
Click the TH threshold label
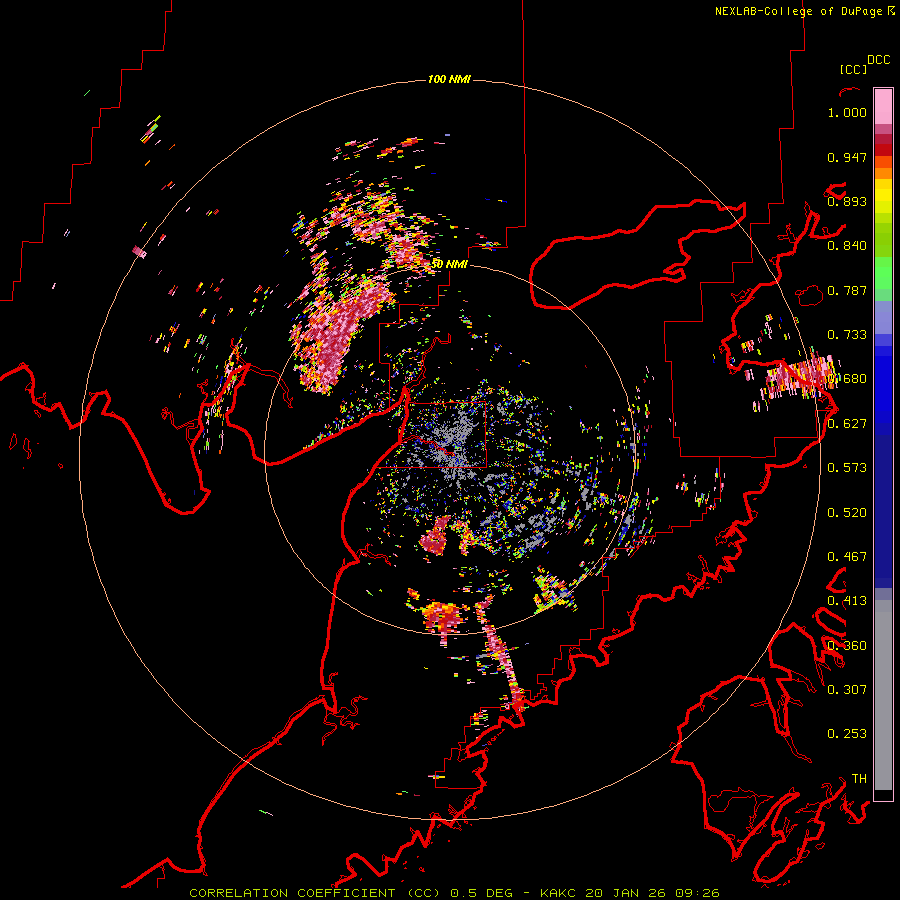coord(859,779)
